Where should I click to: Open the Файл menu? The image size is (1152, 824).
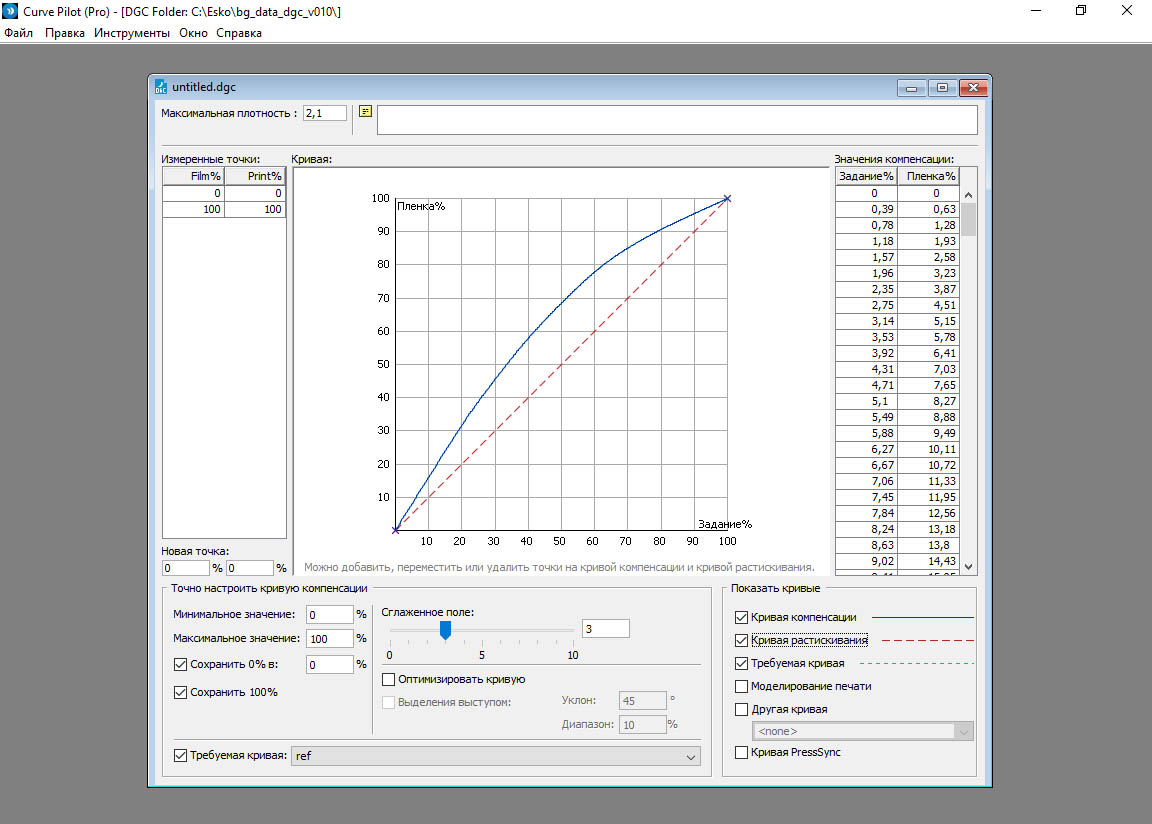coord(18,33)
